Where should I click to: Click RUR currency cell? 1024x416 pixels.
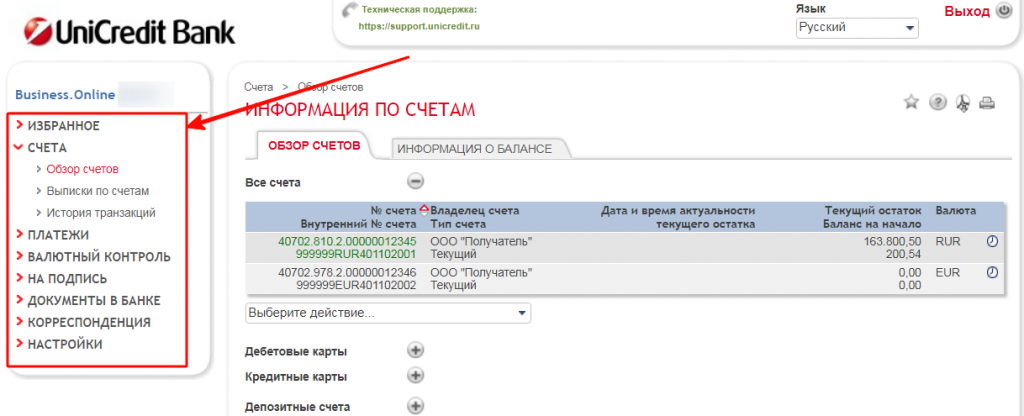pyautogui.click(x=948, y=241)
